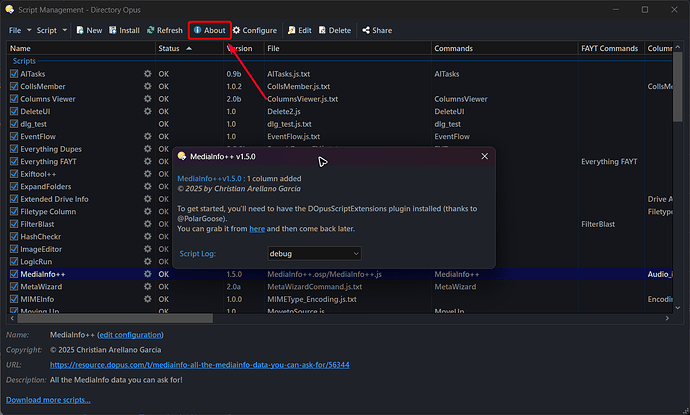
Task: Open the 'edit configuration' link
Action: click(130, 334)
